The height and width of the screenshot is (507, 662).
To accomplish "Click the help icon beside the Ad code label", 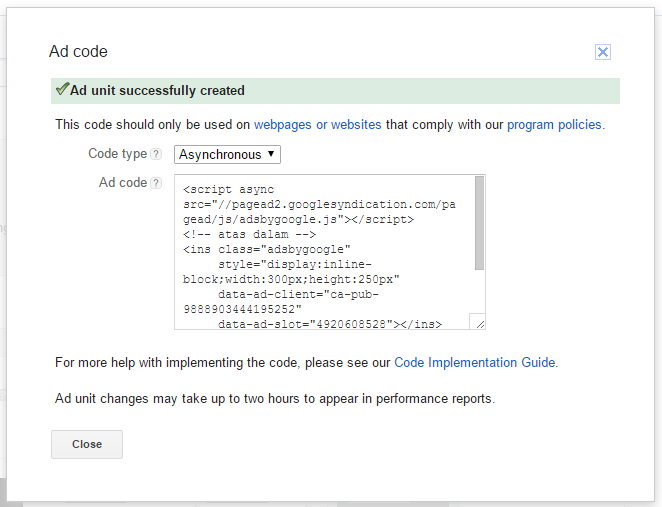I will (x=156, y=183).
